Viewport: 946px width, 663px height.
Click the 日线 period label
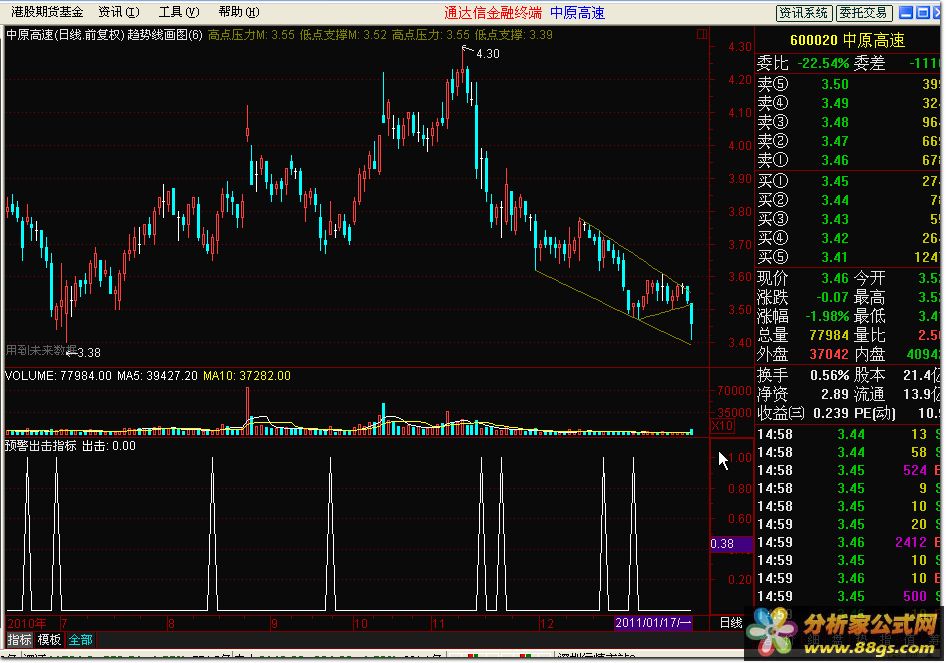click(731, 623)
